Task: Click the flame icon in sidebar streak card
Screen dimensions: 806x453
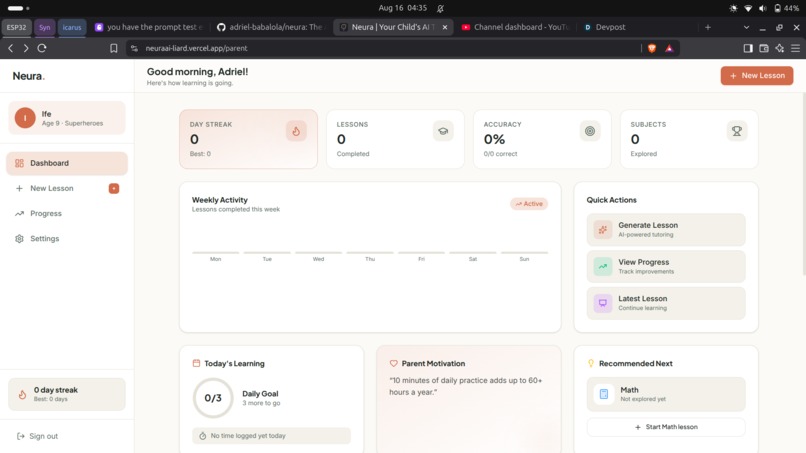Action: 22,394
